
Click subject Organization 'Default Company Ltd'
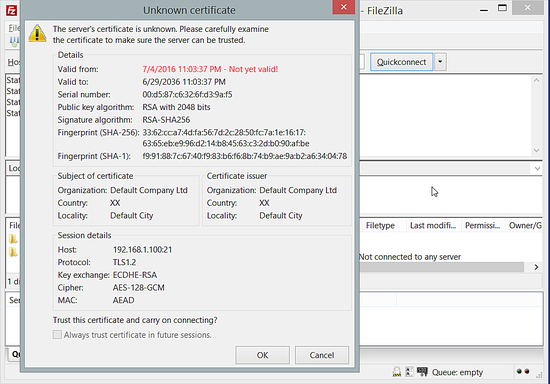(x=149, y=190)
